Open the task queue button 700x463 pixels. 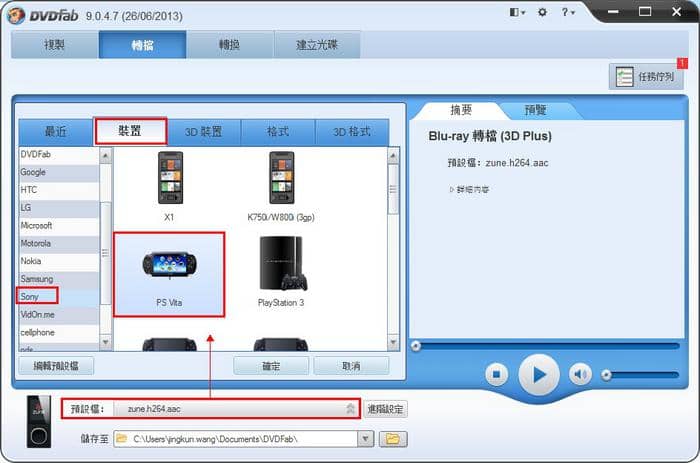646,77
